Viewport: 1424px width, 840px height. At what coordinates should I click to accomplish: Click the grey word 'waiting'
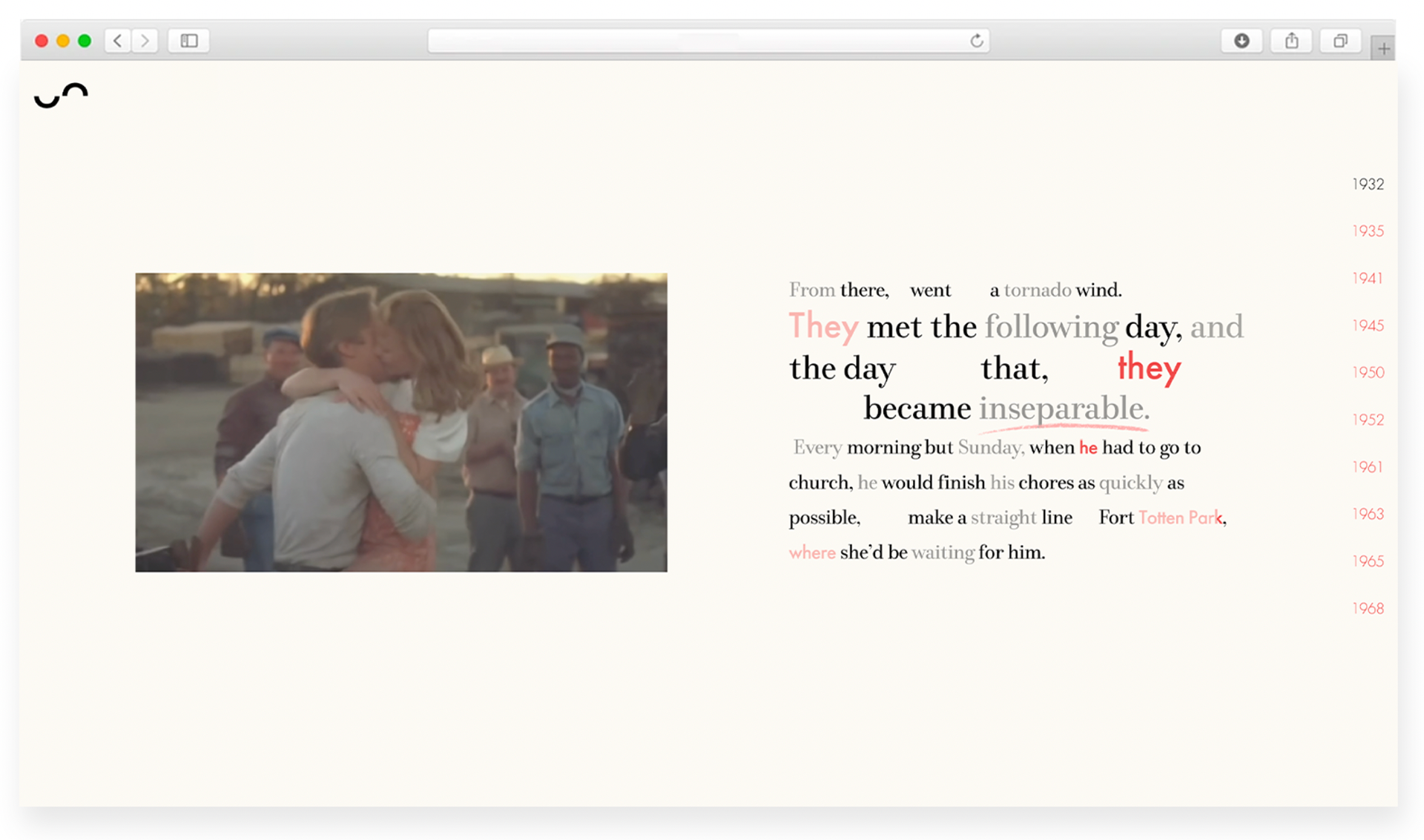tap(943, 552)
